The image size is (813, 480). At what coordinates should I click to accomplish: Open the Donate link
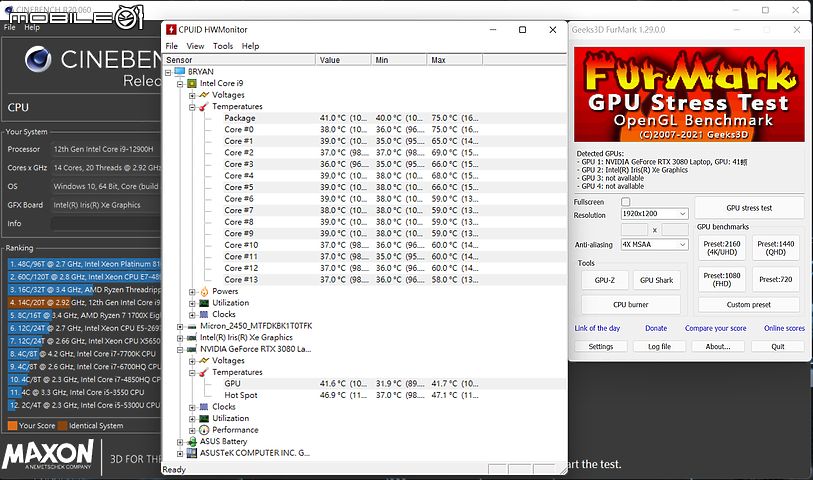656,328
